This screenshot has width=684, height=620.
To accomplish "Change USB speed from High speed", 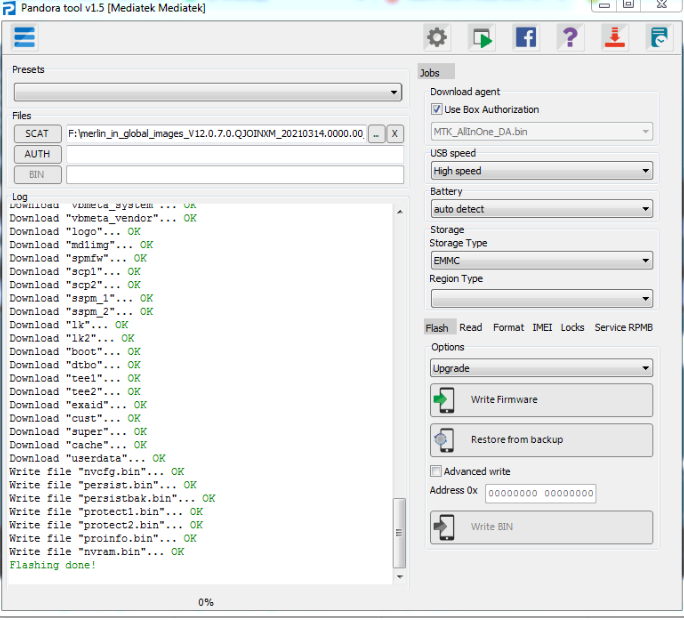I will (542, 171).
